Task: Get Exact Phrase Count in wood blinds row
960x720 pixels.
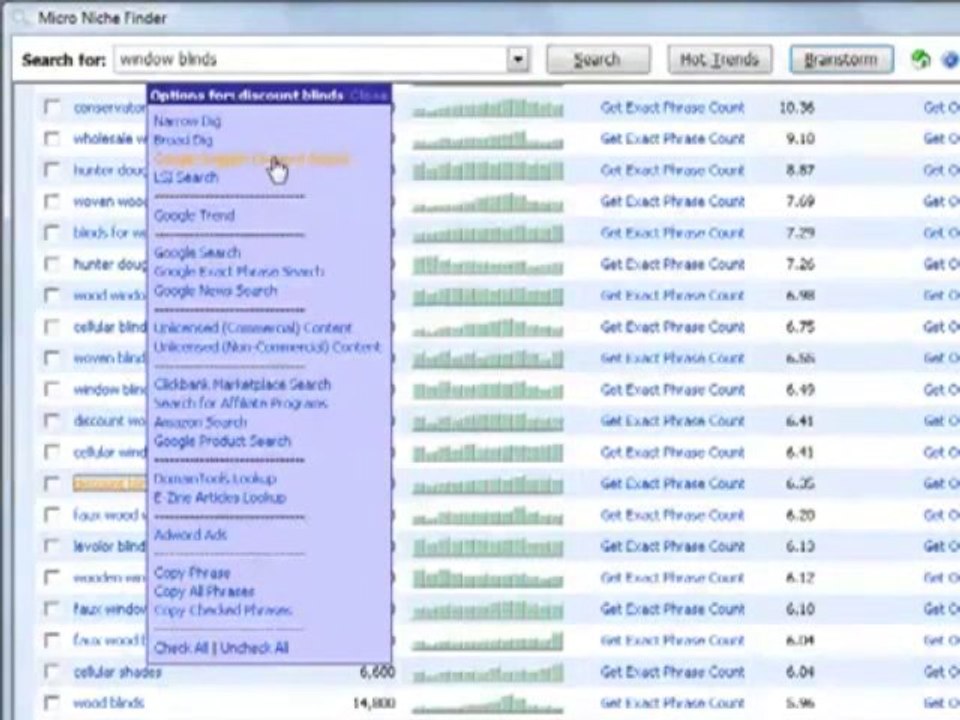Action: (672, 702)
